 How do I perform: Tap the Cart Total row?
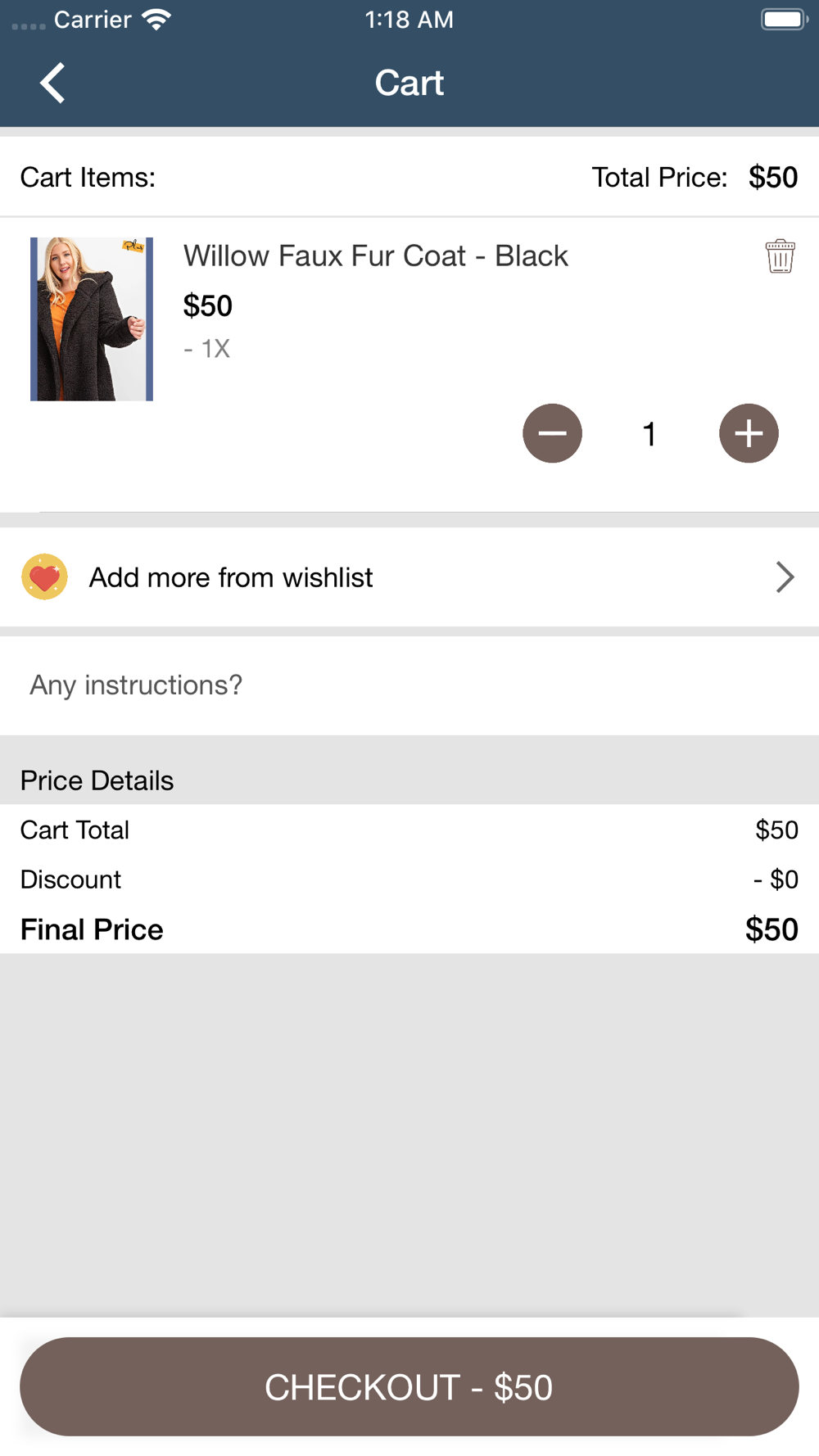pyautogui.click(x=409, y=830)
